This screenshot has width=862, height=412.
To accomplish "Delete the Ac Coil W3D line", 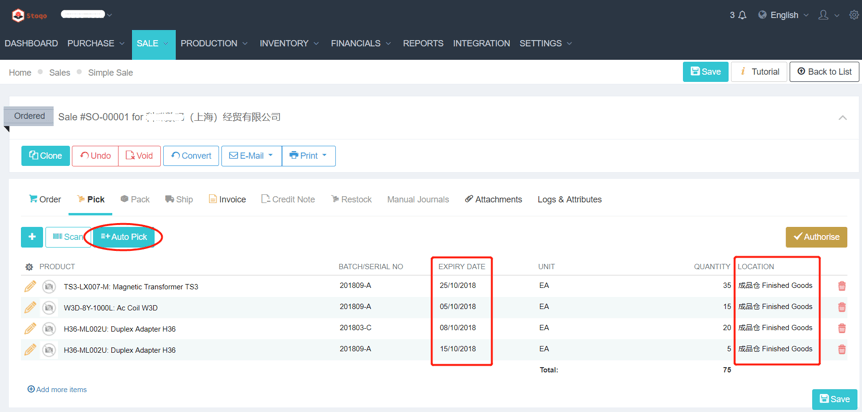I will (x=842, y=307).
